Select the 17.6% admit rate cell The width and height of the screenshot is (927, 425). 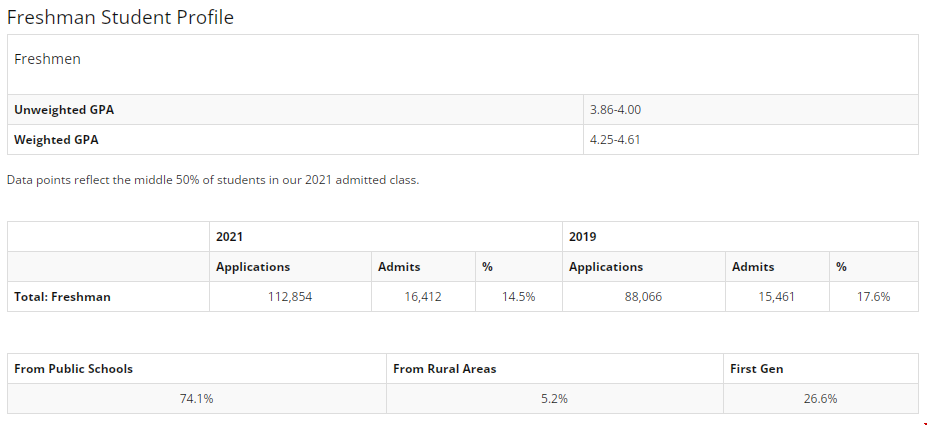pos(873,297)
